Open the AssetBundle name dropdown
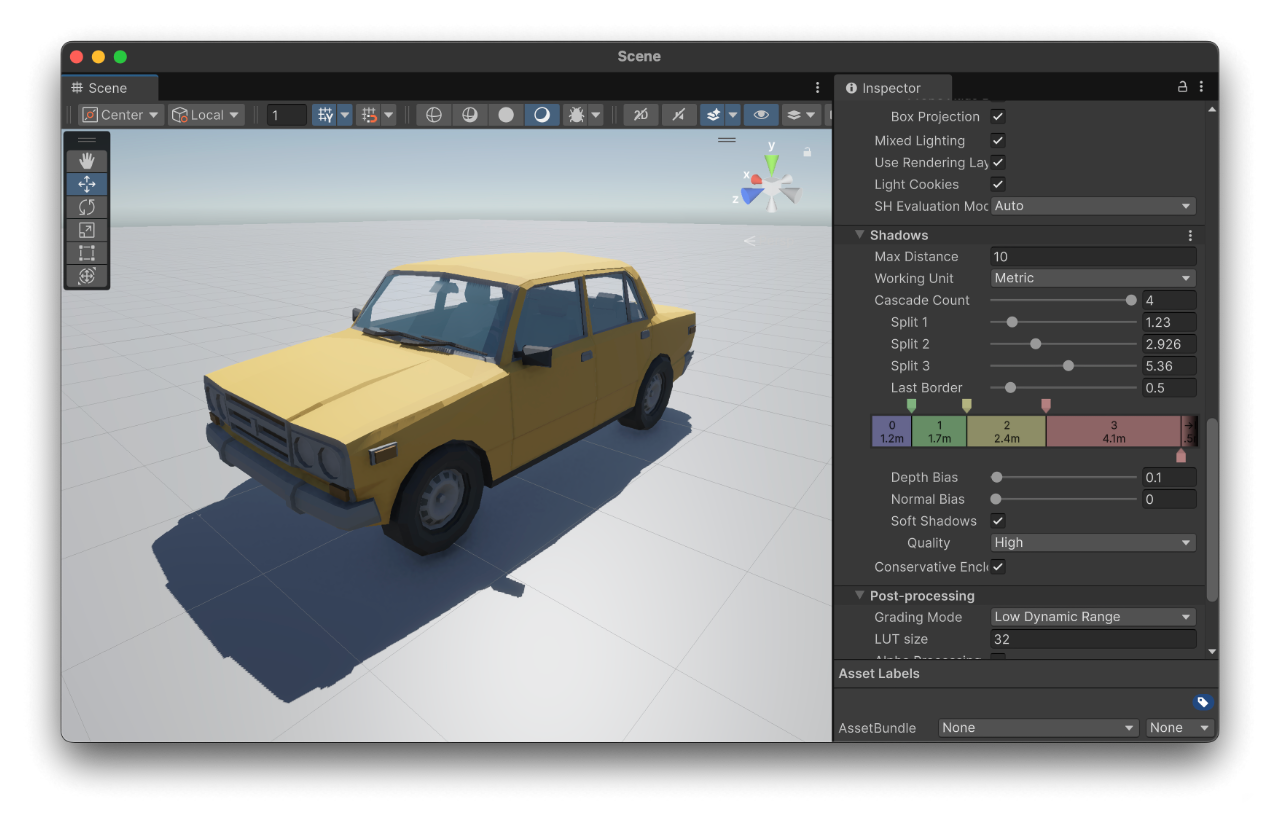The height and width of the screenshot is (823, 1280). pos(1039,728)
